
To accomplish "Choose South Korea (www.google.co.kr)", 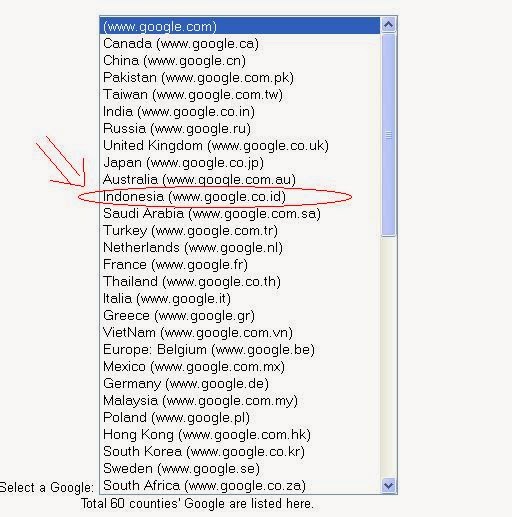I will [x=240, y=451].
